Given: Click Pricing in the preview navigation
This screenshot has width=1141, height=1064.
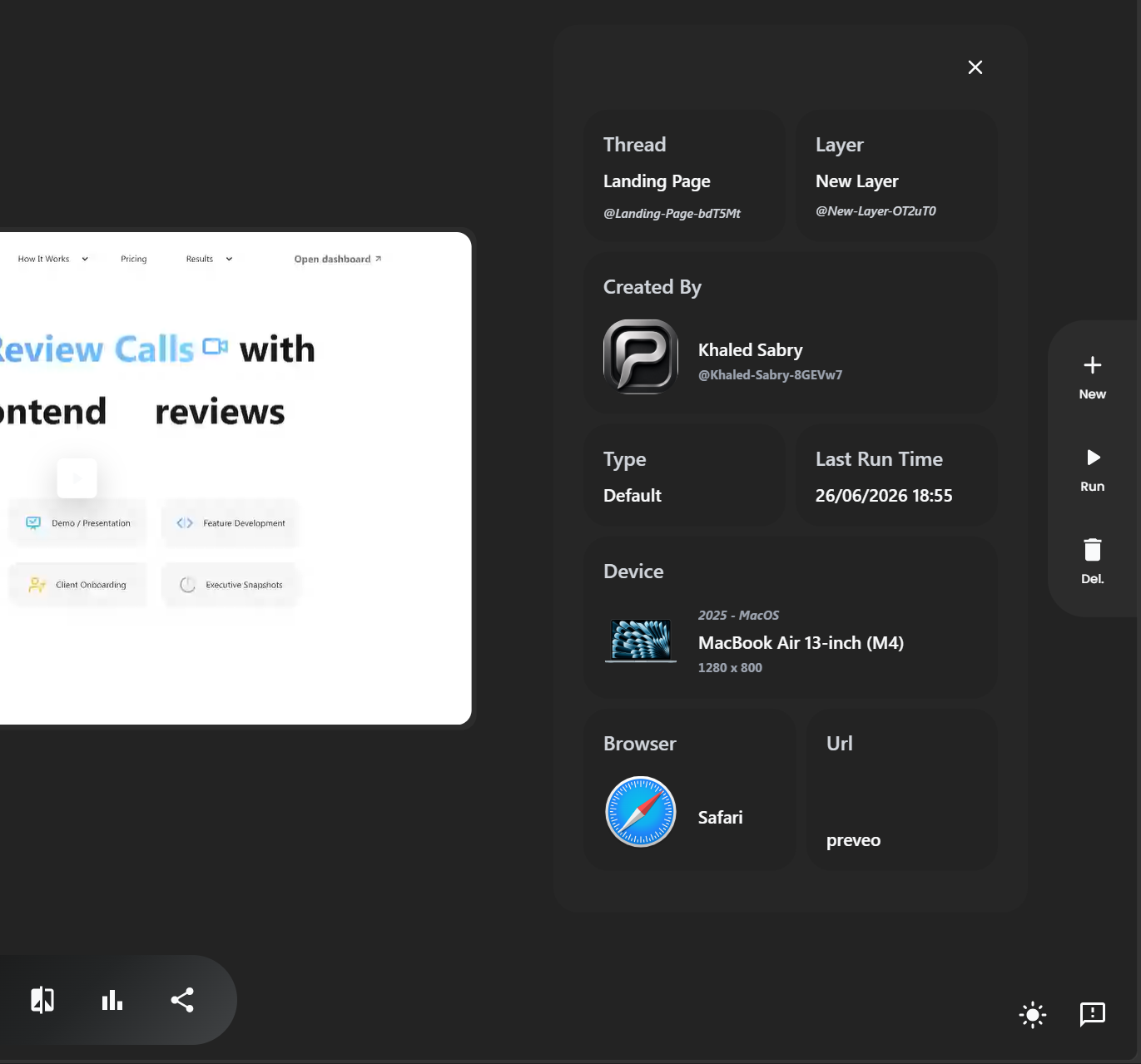Looking at the screenshot, I should coord(133,259).
